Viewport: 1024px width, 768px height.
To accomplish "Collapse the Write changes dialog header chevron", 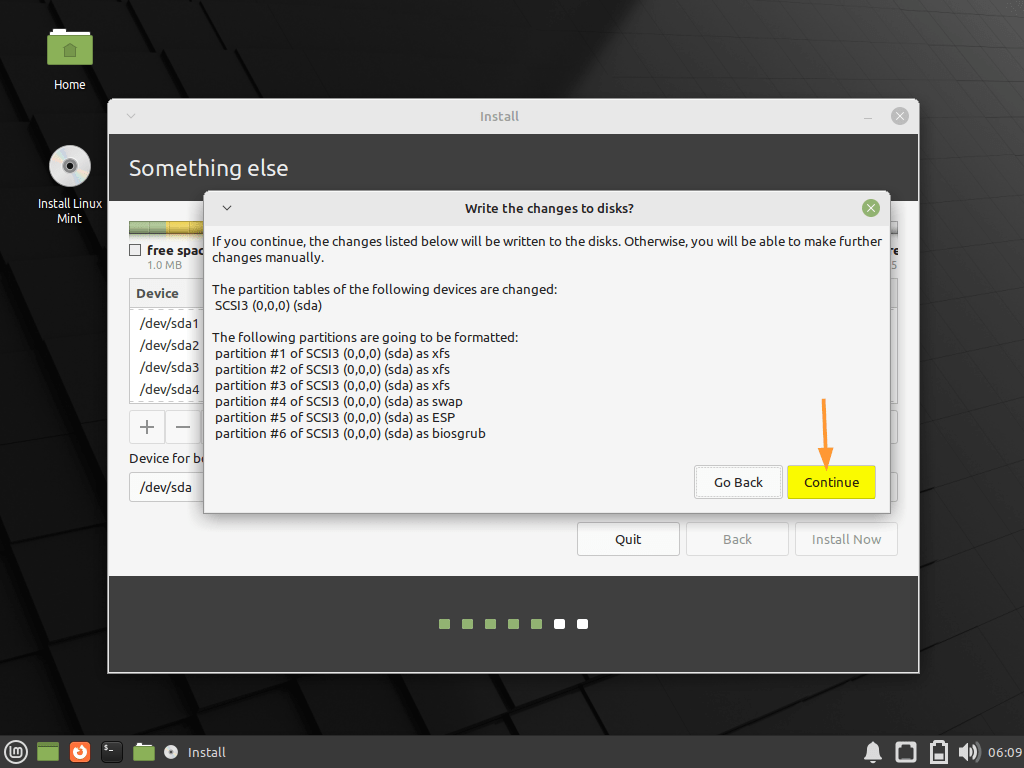I will click(x=226, y=208).
